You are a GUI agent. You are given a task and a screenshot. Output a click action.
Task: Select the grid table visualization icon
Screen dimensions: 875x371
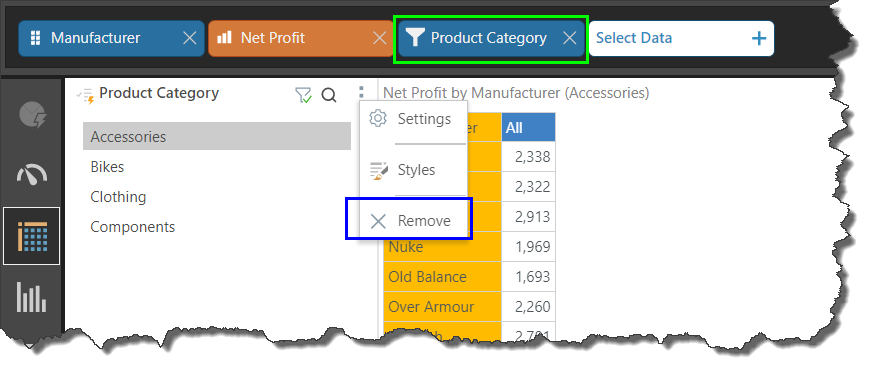pyautogui.click(x=32, y=236)
